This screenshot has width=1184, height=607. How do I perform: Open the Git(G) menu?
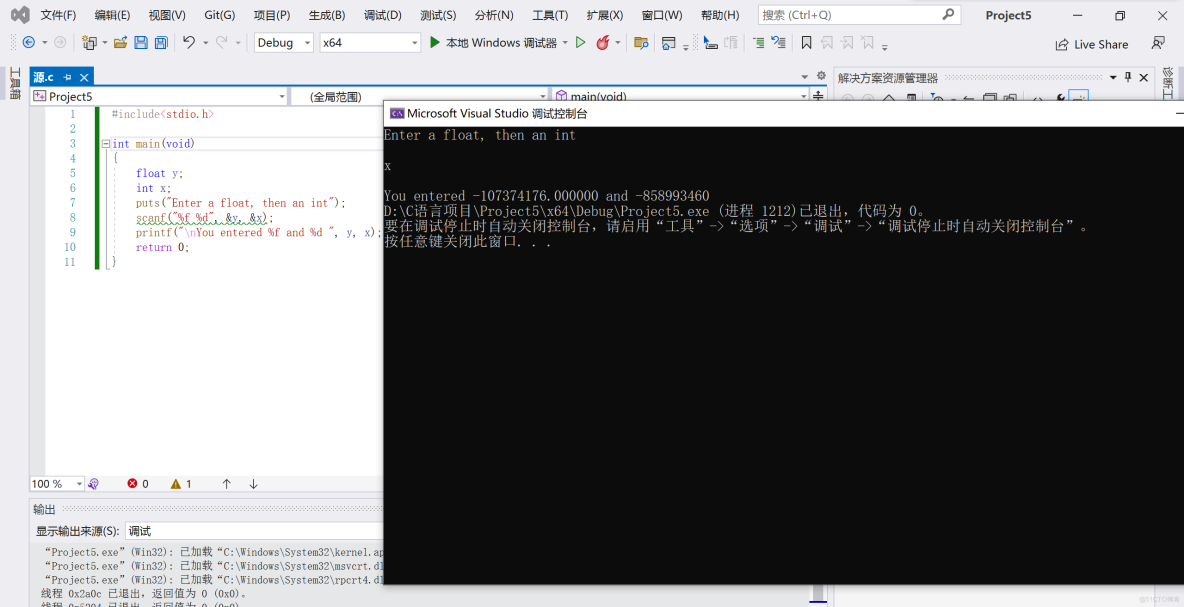220,15
